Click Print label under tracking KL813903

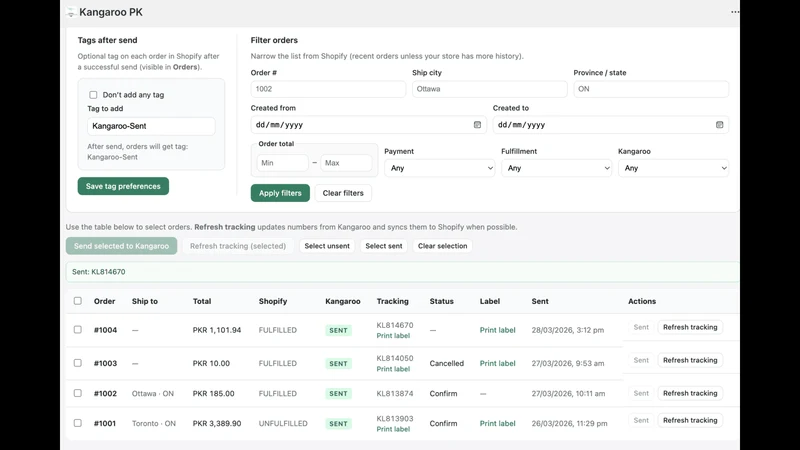coord(393,429)
